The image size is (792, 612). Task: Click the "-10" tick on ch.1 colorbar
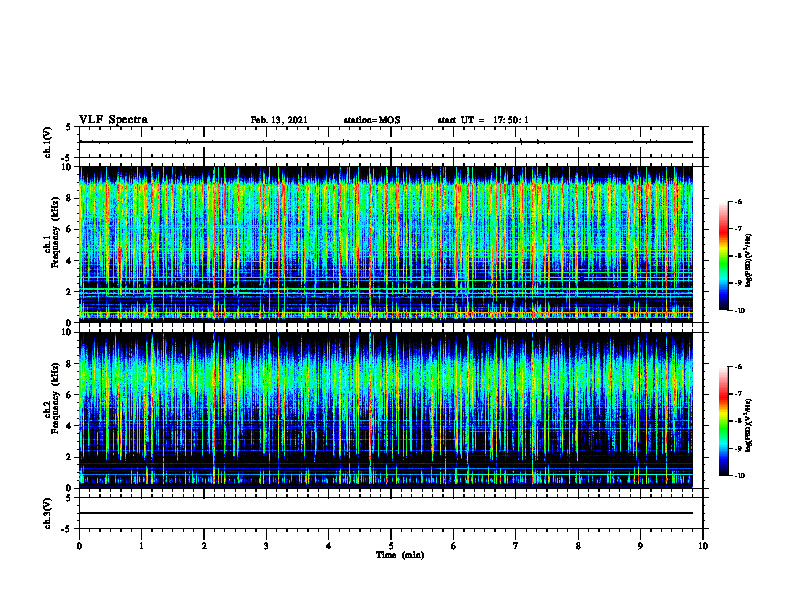coord(739,311)
